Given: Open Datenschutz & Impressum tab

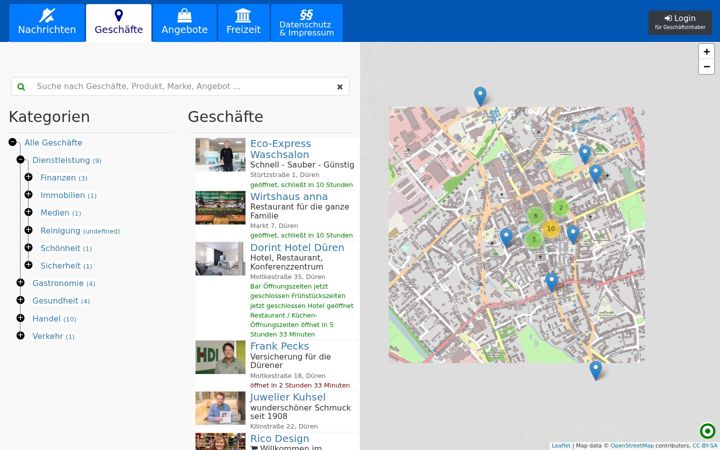Looking at the screenshot, I should [x=306, y=23].
